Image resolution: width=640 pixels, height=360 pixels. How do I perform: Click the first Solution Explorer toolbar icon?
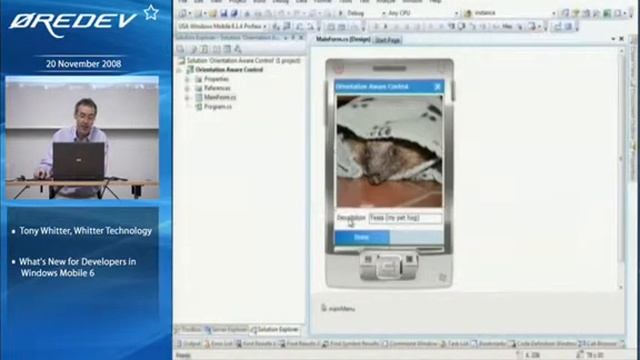pyautogui.click(x=181, y=49)
